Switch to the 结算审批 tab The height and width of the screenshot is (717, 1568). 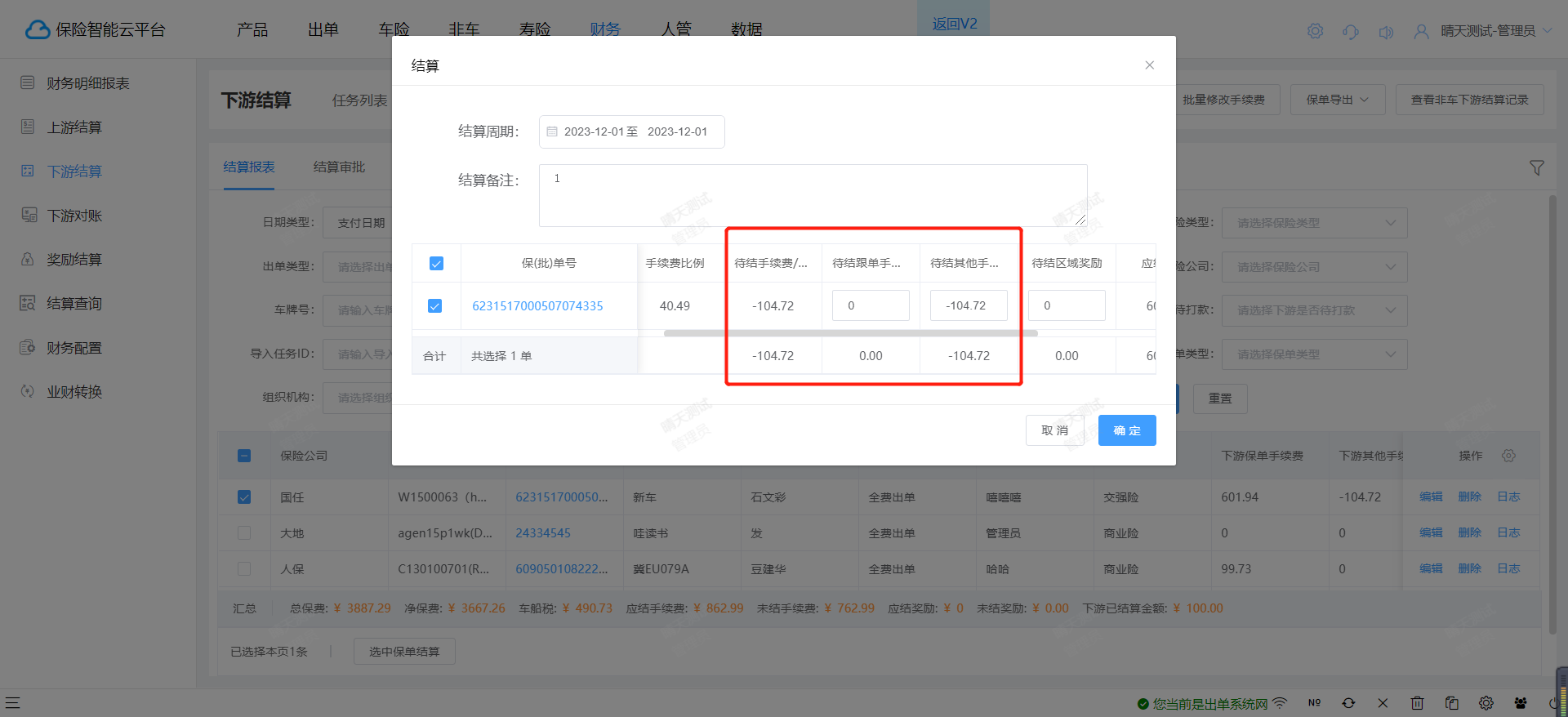(x=339, y=167)
